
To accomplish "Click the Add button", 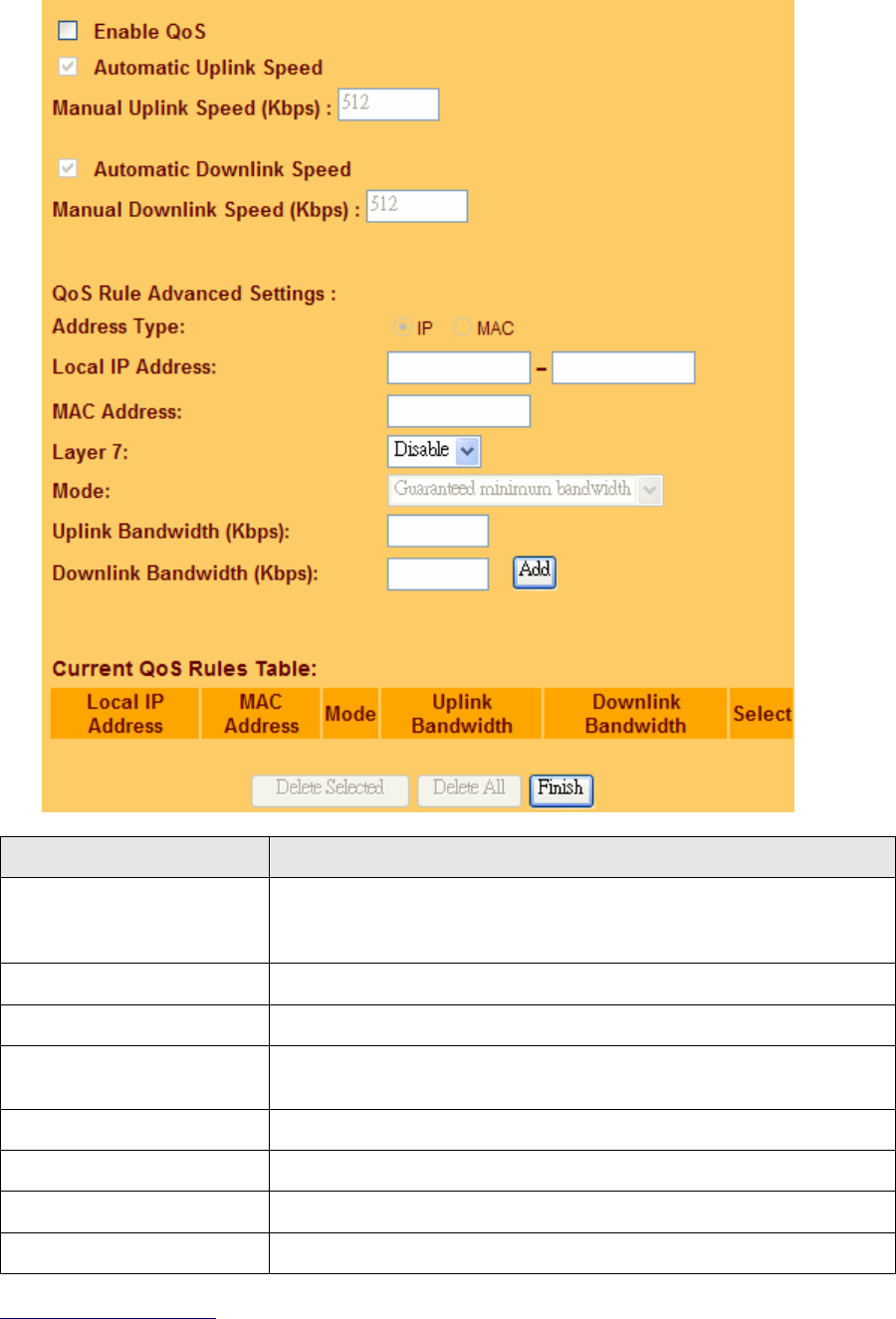I will (535, 571).
